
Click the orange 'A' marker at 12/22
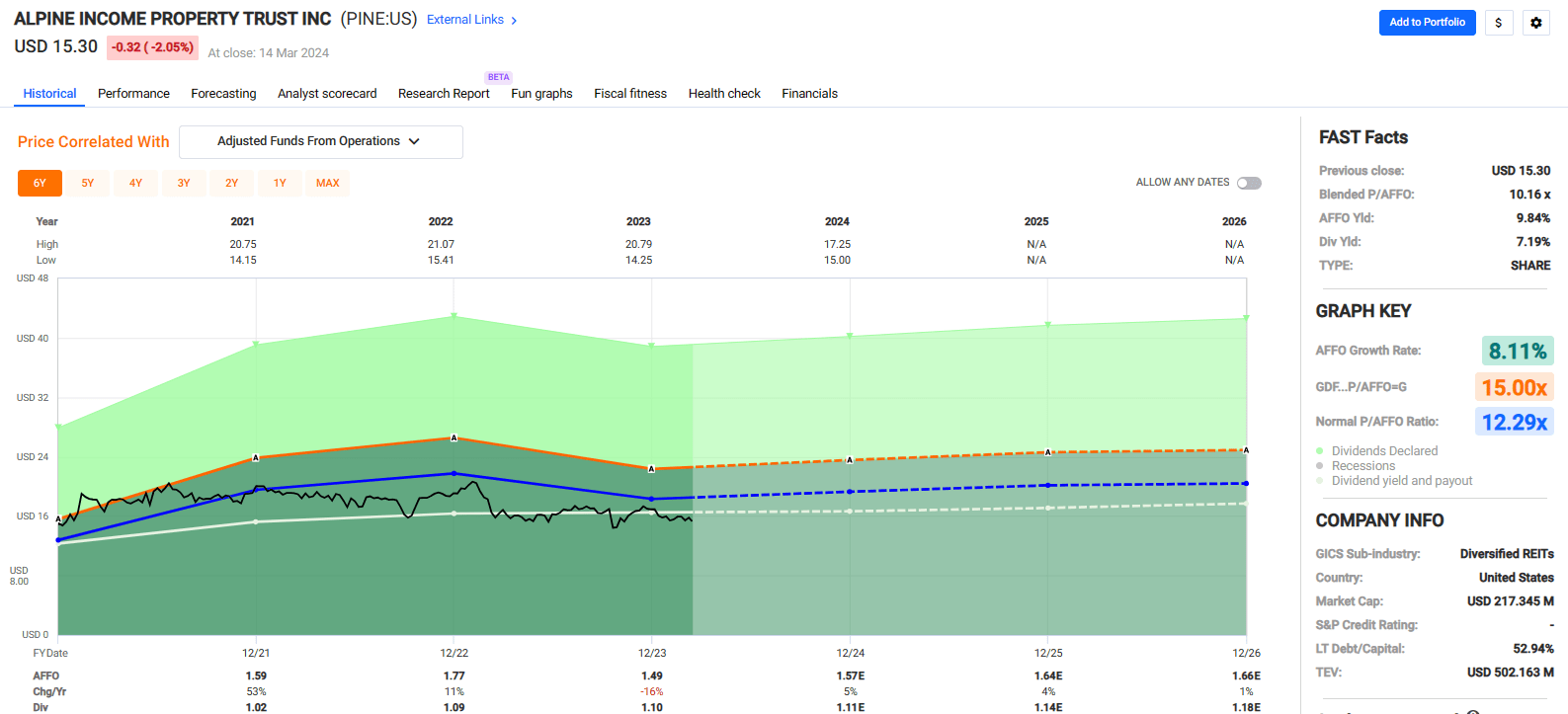(454, 437)
